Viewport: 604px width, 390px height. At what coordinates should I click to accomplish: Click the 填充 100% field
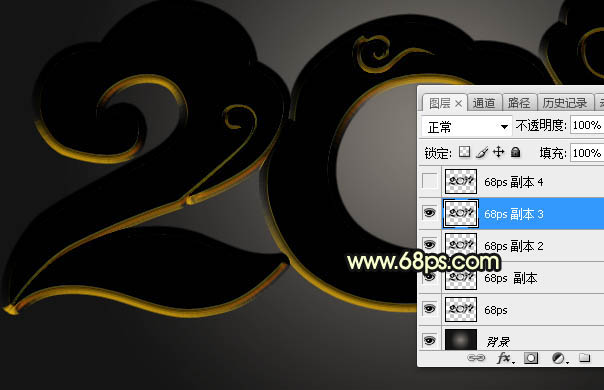[587, 153]
